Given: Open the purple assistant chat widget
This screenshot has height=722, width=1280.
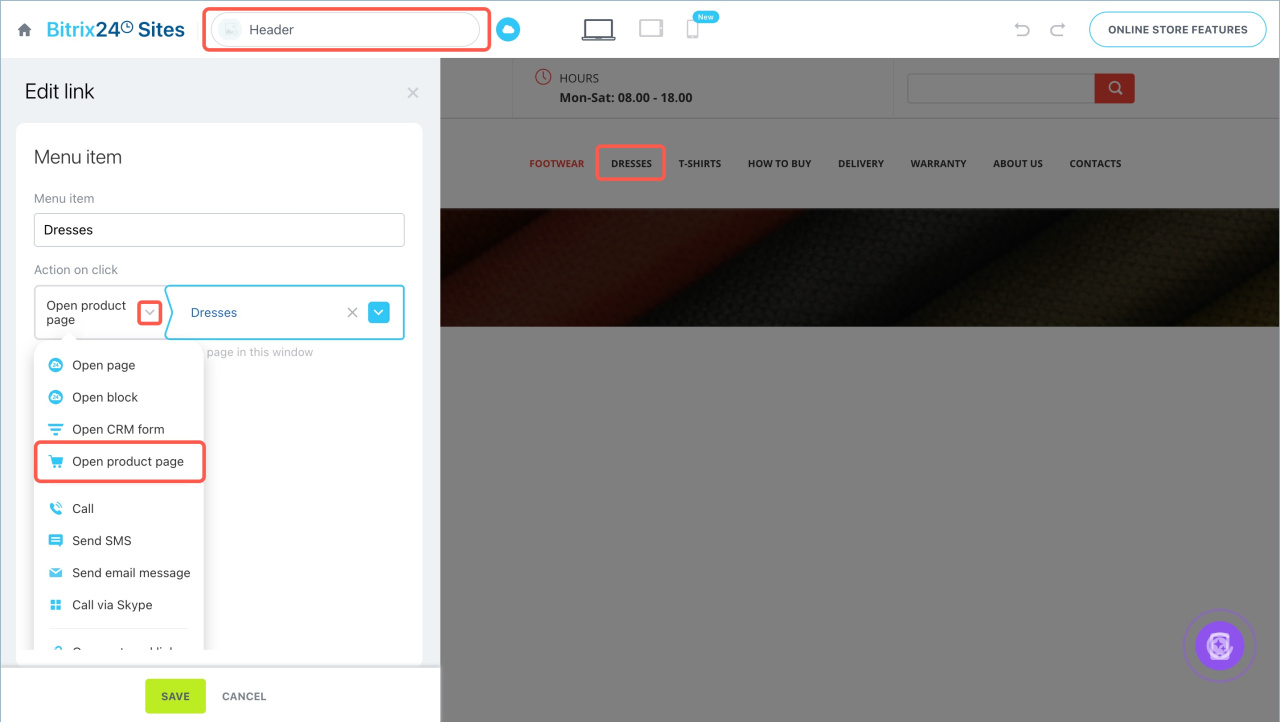Looking at the screenshot, I should click(1219, 645).
